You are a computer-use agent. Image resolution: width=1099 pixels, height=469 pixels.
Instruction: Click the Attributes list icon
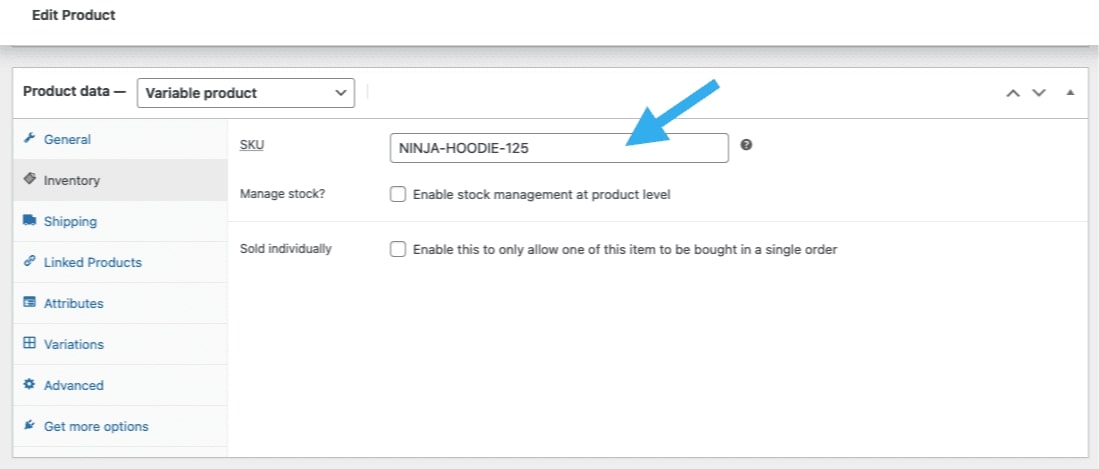29,302
